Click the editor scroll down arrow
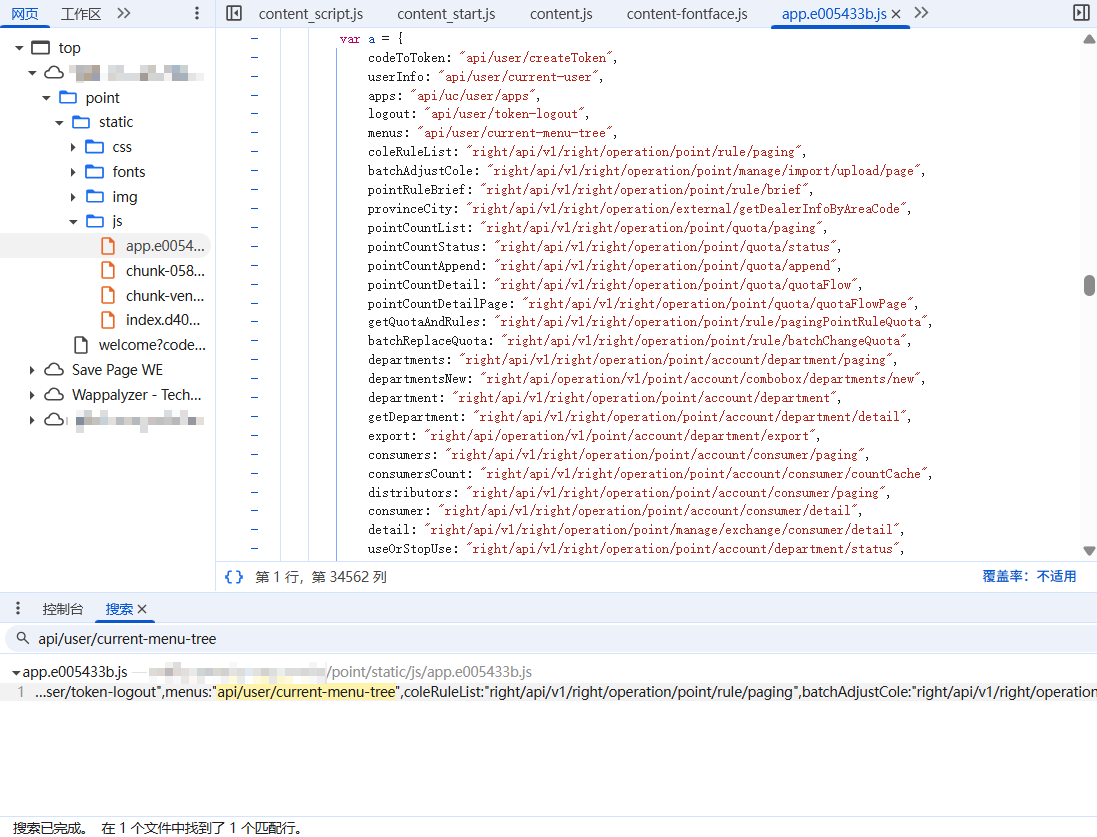The height and width of the screenshot is (837, 1097). (x=1089, y=551)
